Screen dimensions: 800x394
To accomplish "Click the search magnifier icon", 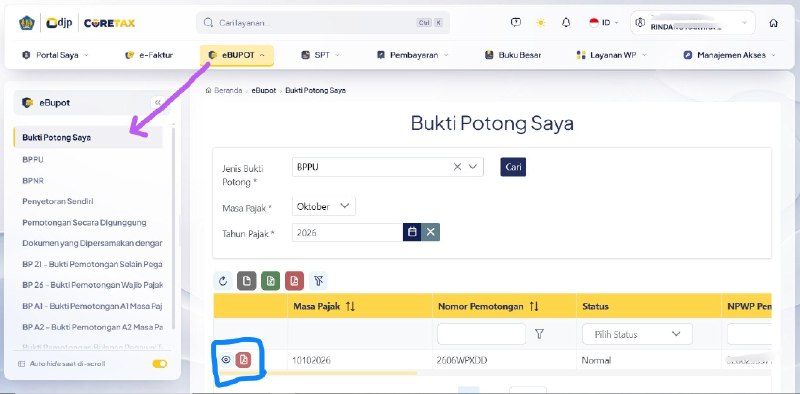I will (208, 23).
